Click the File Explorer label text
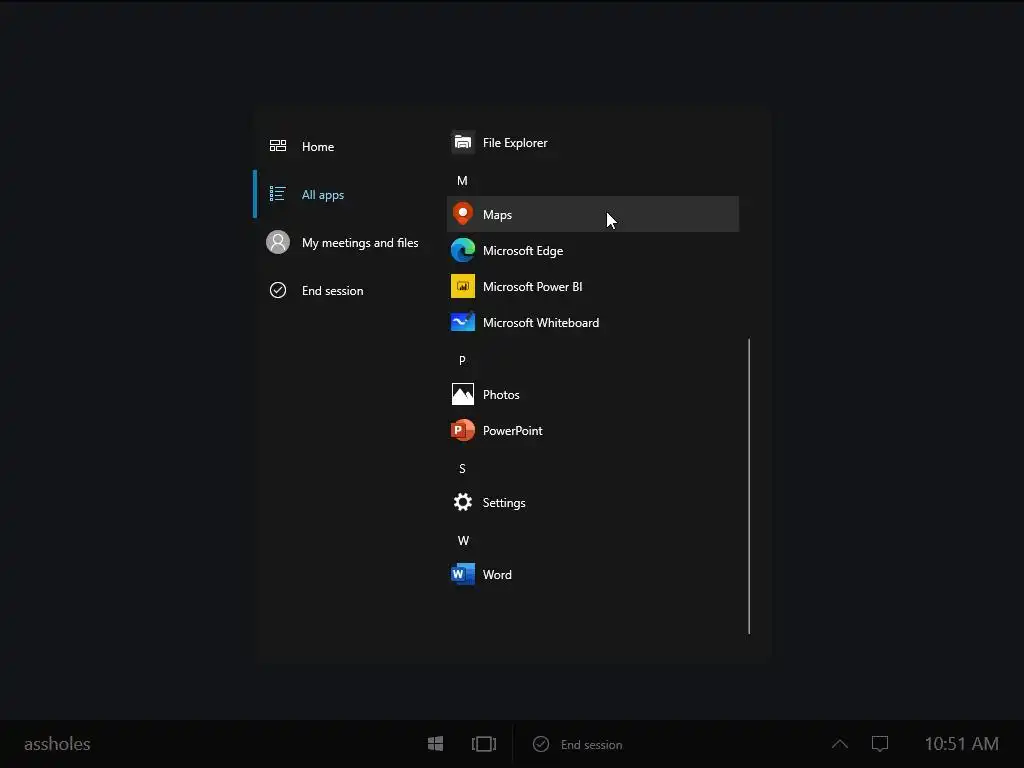 pos(515,142)
